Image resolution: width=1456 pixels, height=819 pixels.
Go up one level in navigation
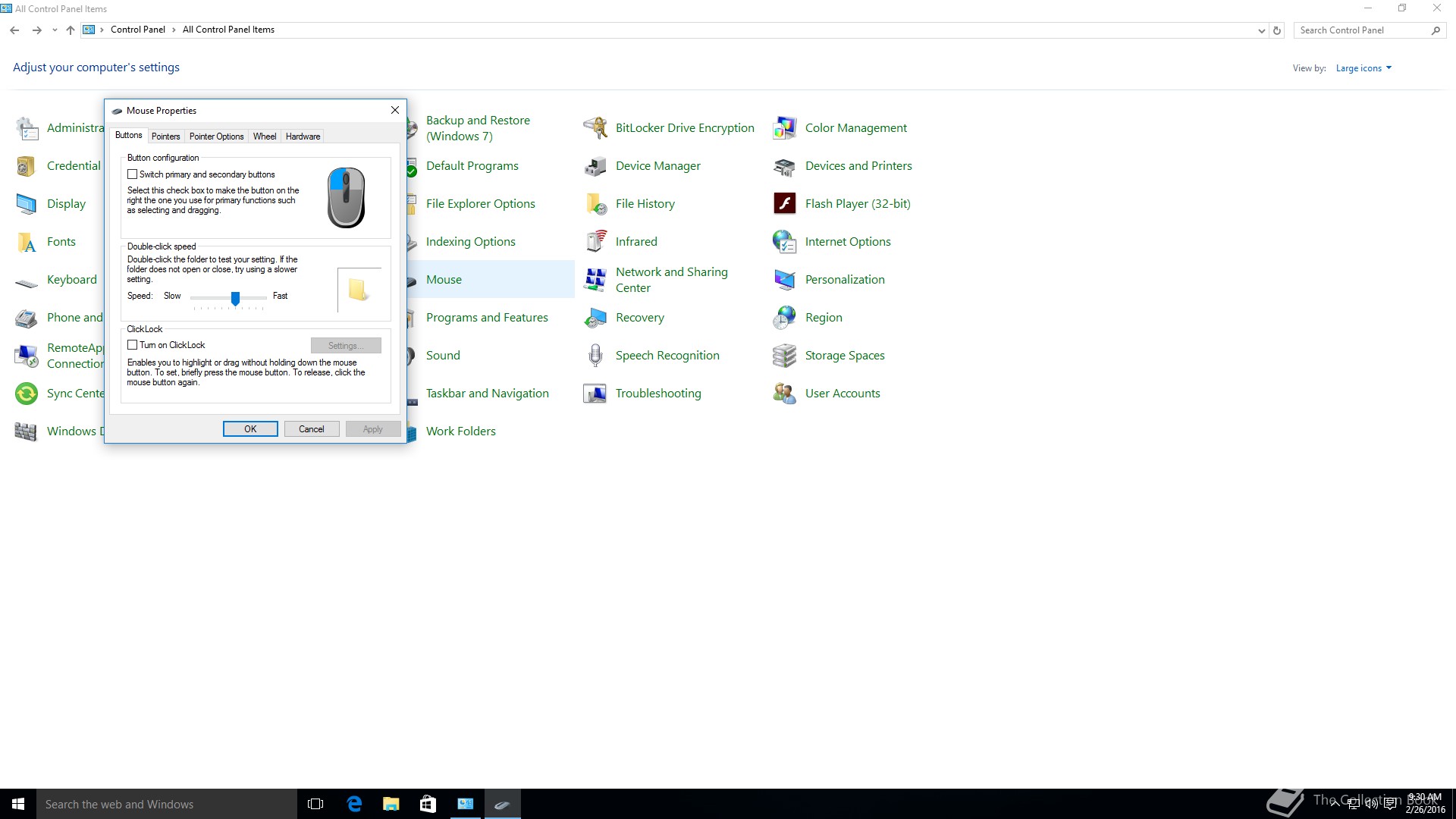pos(71,30)
